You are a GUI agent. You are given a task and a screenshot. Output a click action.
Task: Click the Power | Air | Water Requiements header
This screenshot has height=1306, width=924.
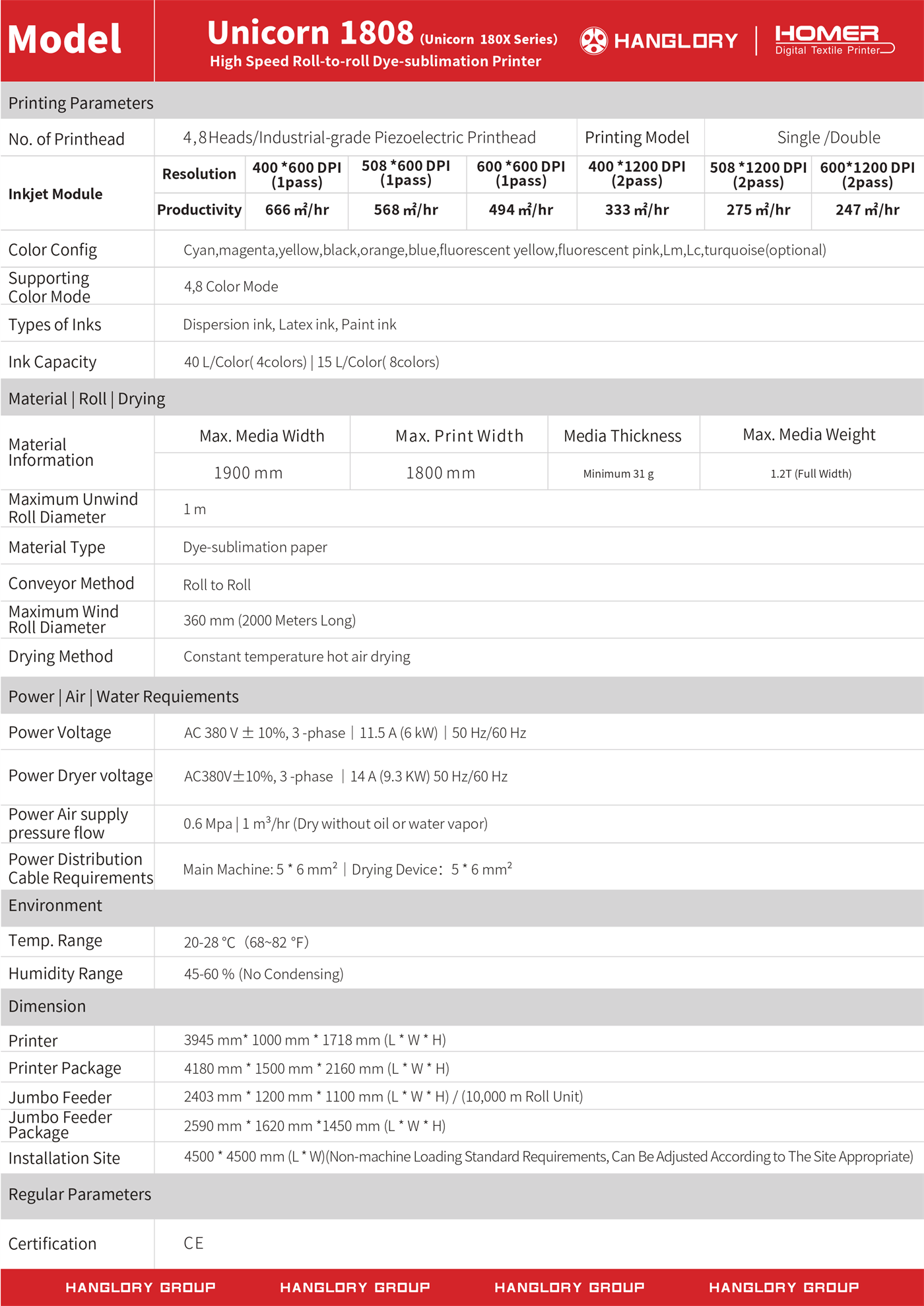[x=123, y=696]
